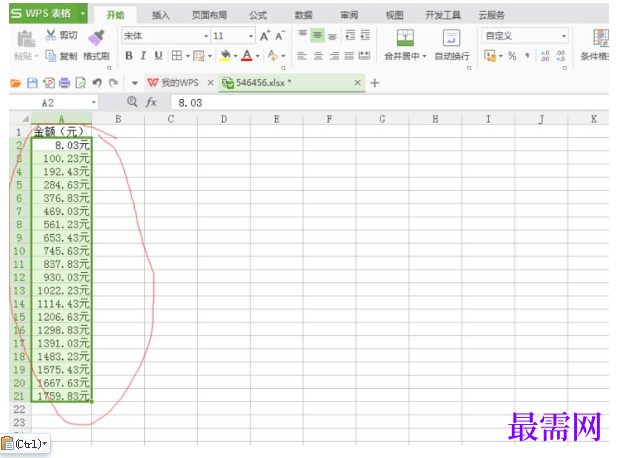Increase font size with A+ icon

[265, 36]
